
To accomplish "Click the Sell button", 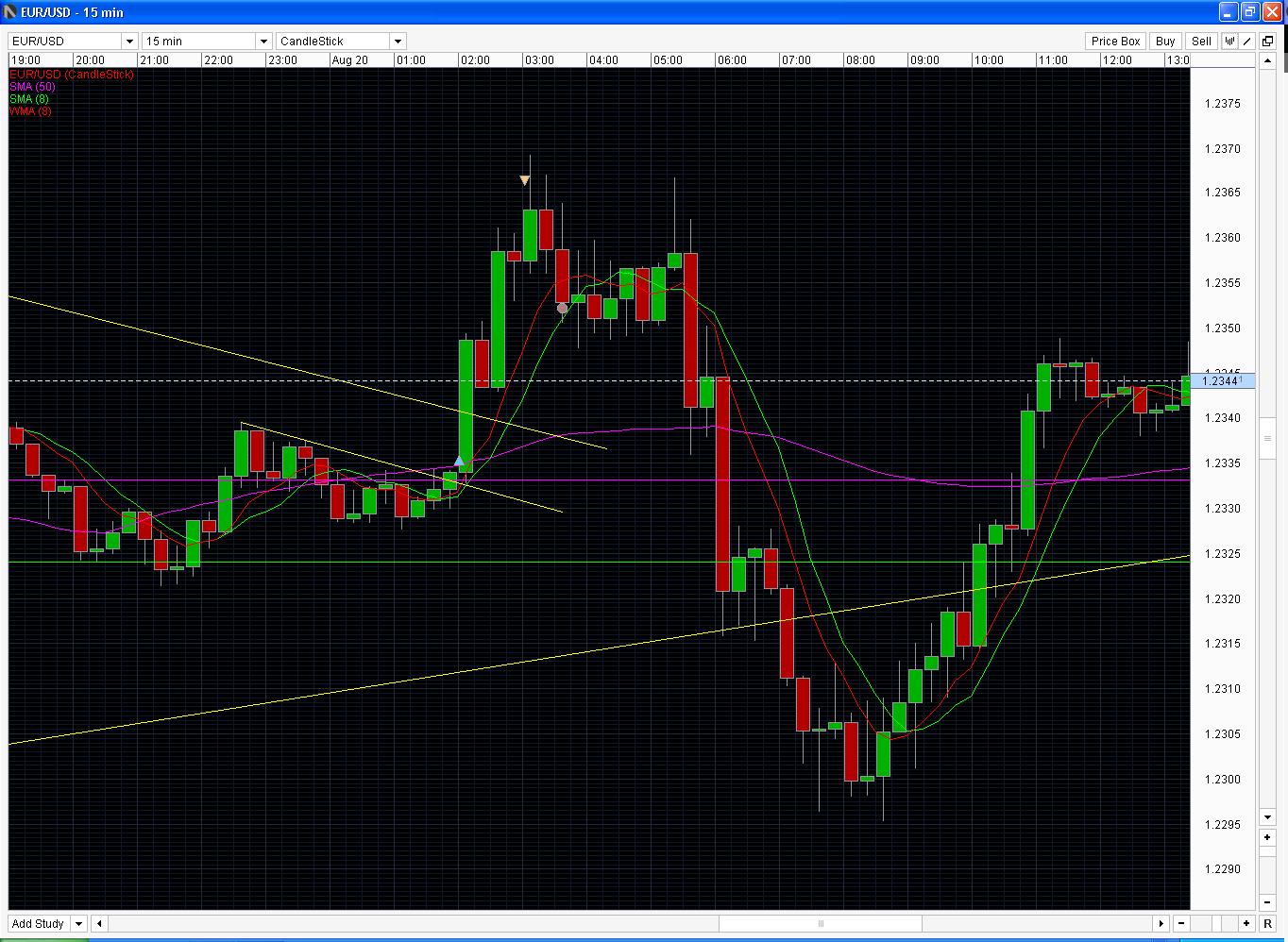I will [x=1201, y=41].
